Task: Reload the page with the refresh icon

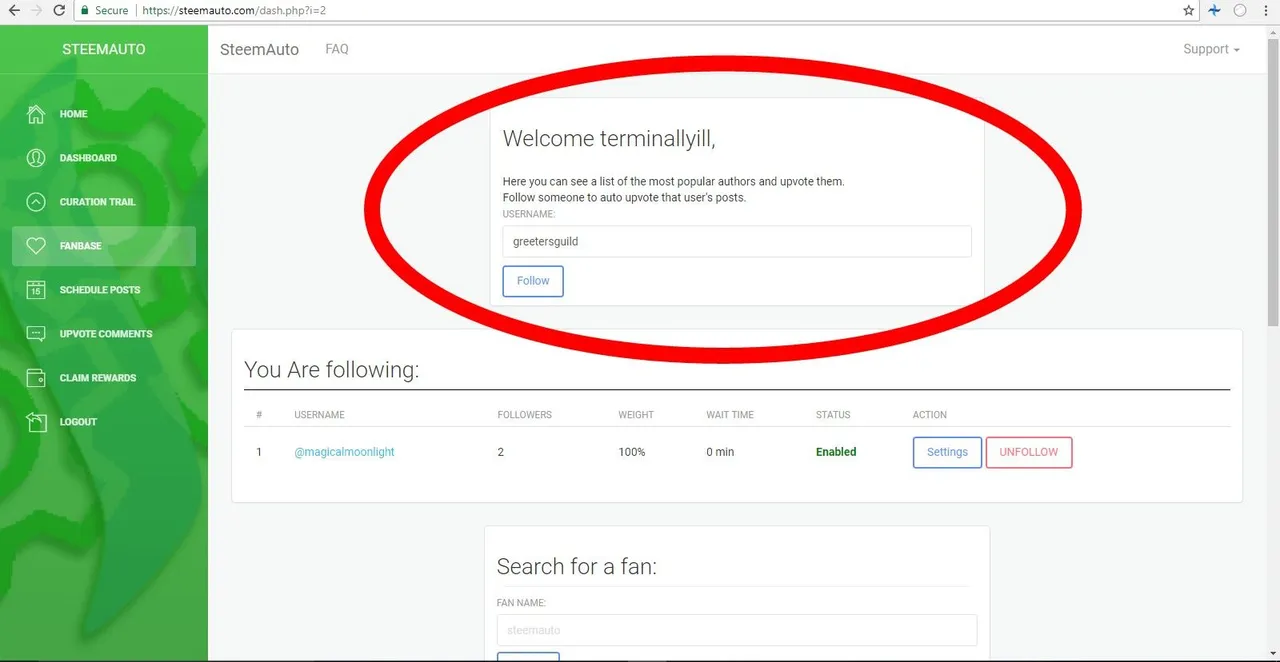Action: (60, 10)
